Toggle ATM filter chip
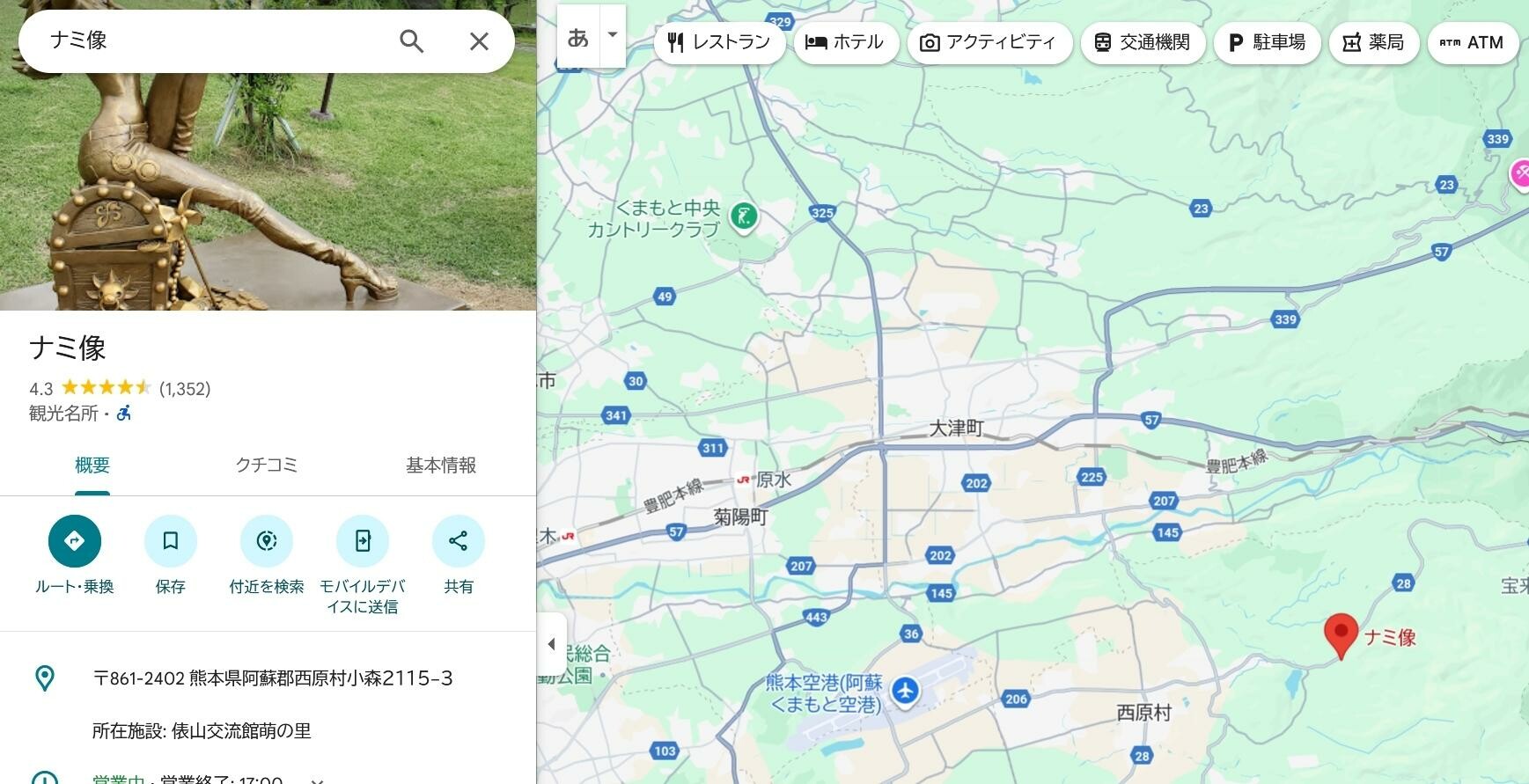This screenshot has height=784, width=1529. 1473,42
